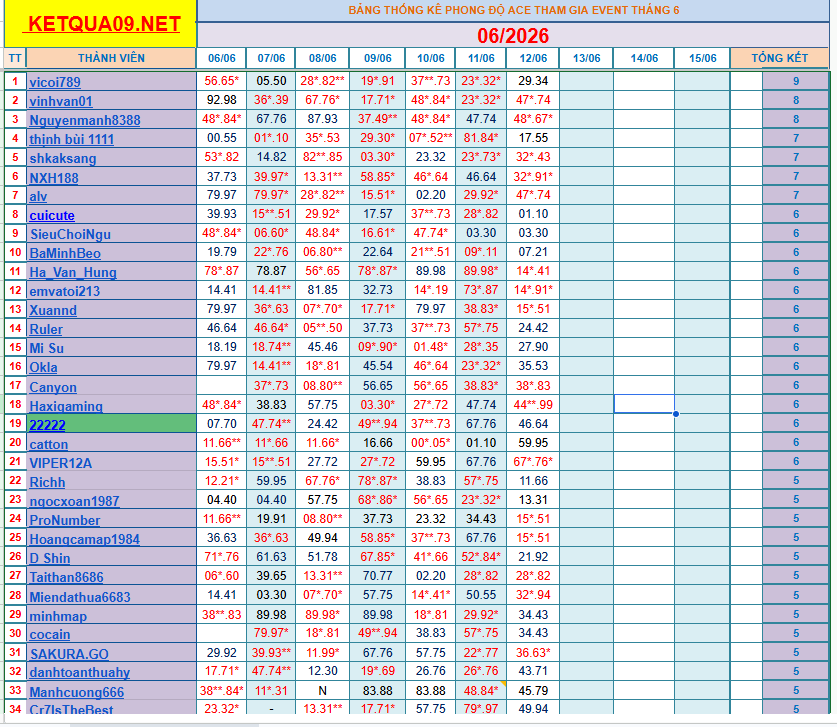
Task: Select the shkaksang member cell
Action: coord(111,158)
